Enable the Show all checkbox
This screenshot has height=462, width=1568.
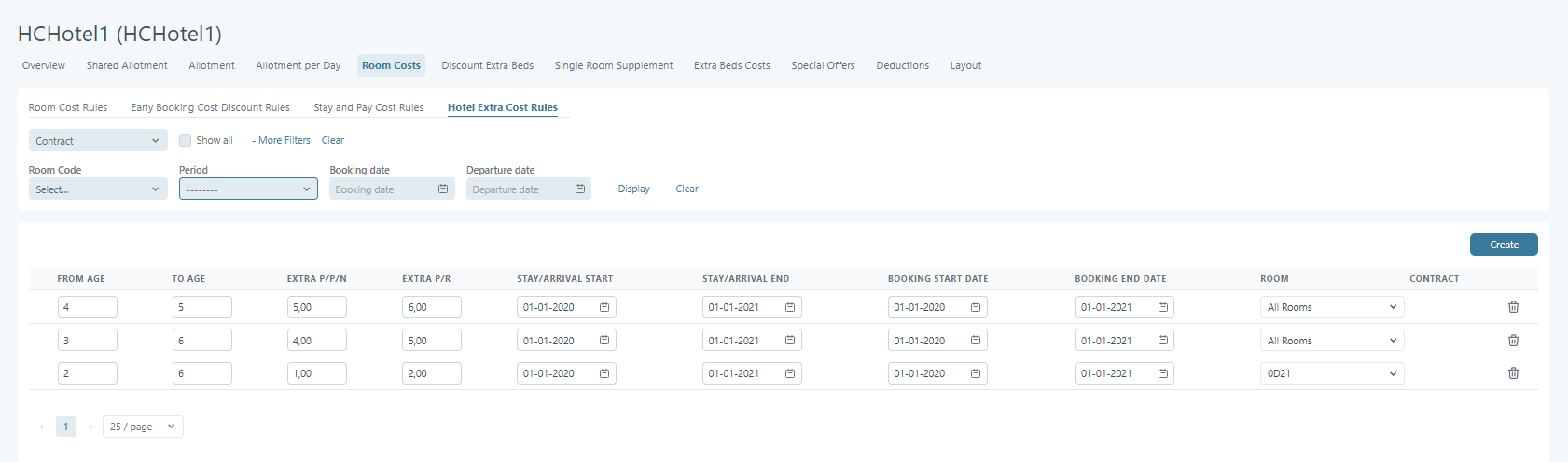pos(186,141)
